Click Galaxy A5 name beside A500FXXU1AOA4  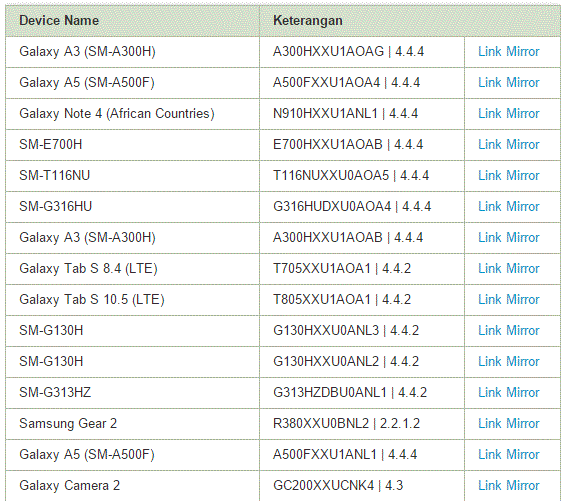coord(87,83)
